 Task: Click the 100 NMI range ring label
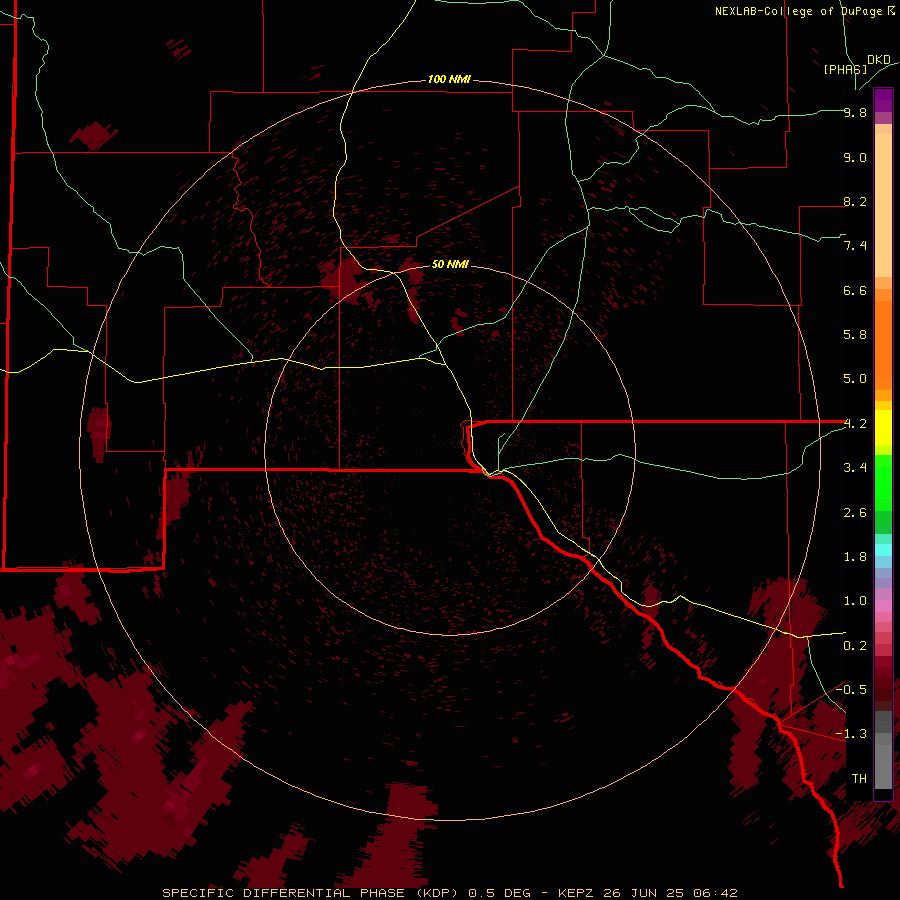tap(449, 79)
